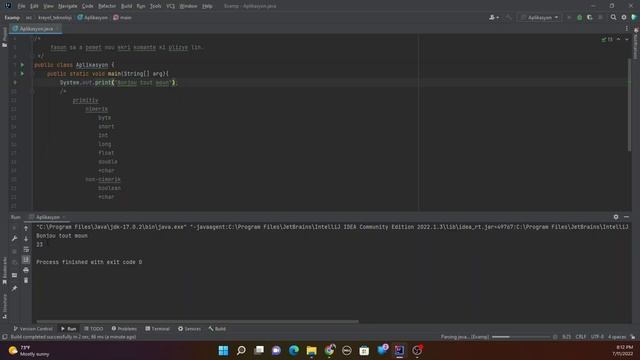Click the status bar parsing progress bar
Viewport: 640px width, 360px height.
pos(520,337)
